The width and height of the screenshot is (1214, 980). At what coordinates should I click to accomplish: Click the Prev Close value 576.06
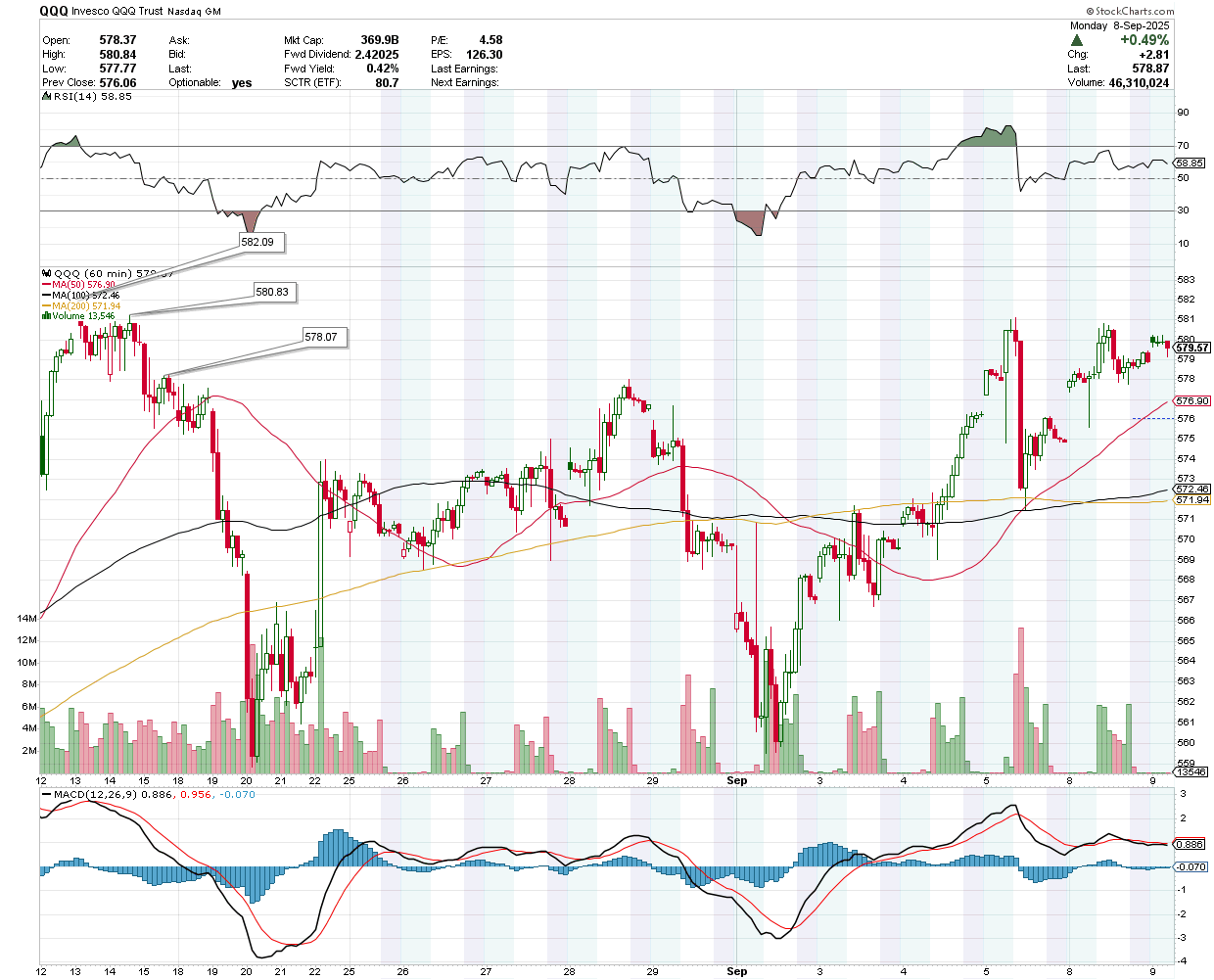click(117, 83)
